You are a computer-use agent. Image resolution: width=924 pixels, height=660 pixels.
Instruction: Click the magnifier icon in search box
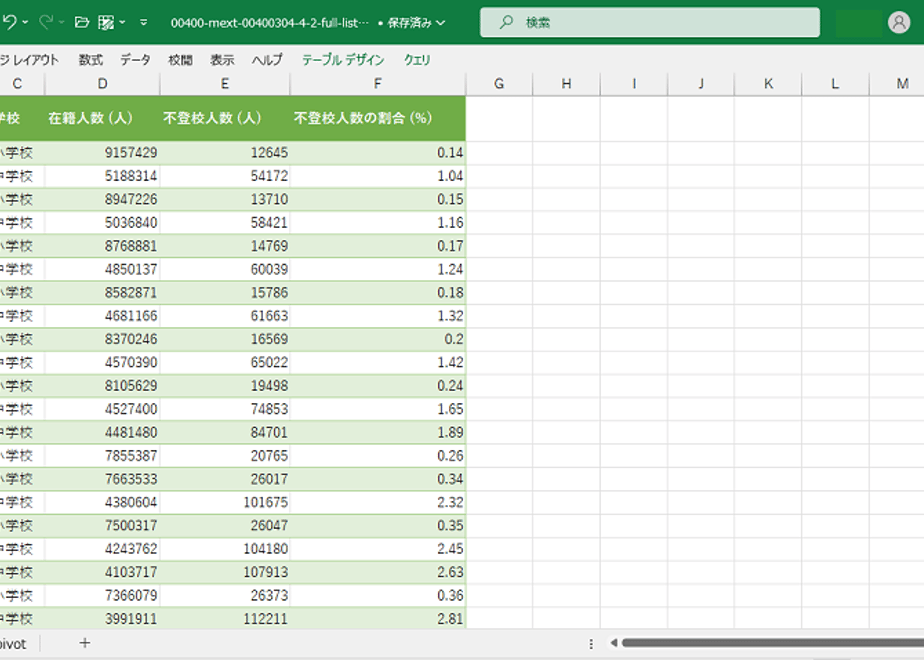[x=506, y=22]
